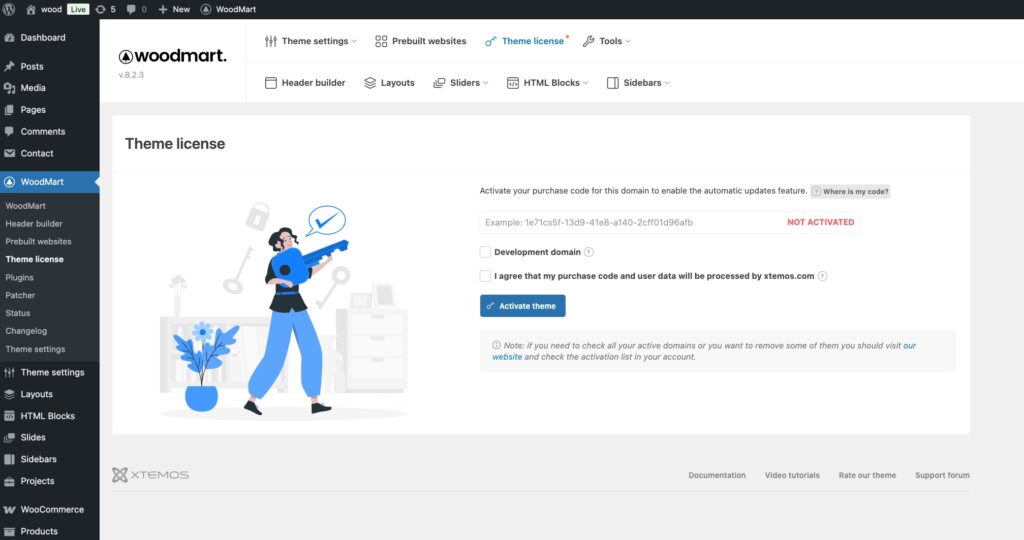This screenshot has width=1024, height=540.
Task: Select the Posts pin icon
Action: pos(9,66)
